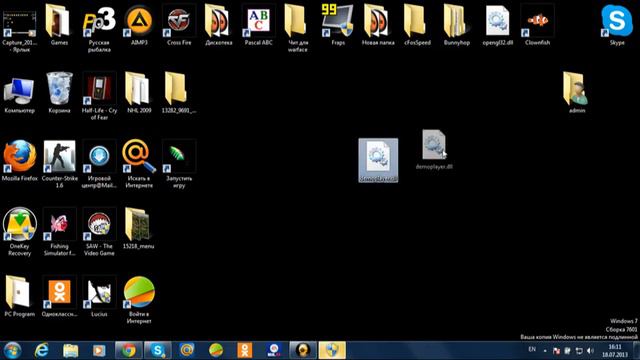Open the Skype desktop shortcut

click(617, 25)
